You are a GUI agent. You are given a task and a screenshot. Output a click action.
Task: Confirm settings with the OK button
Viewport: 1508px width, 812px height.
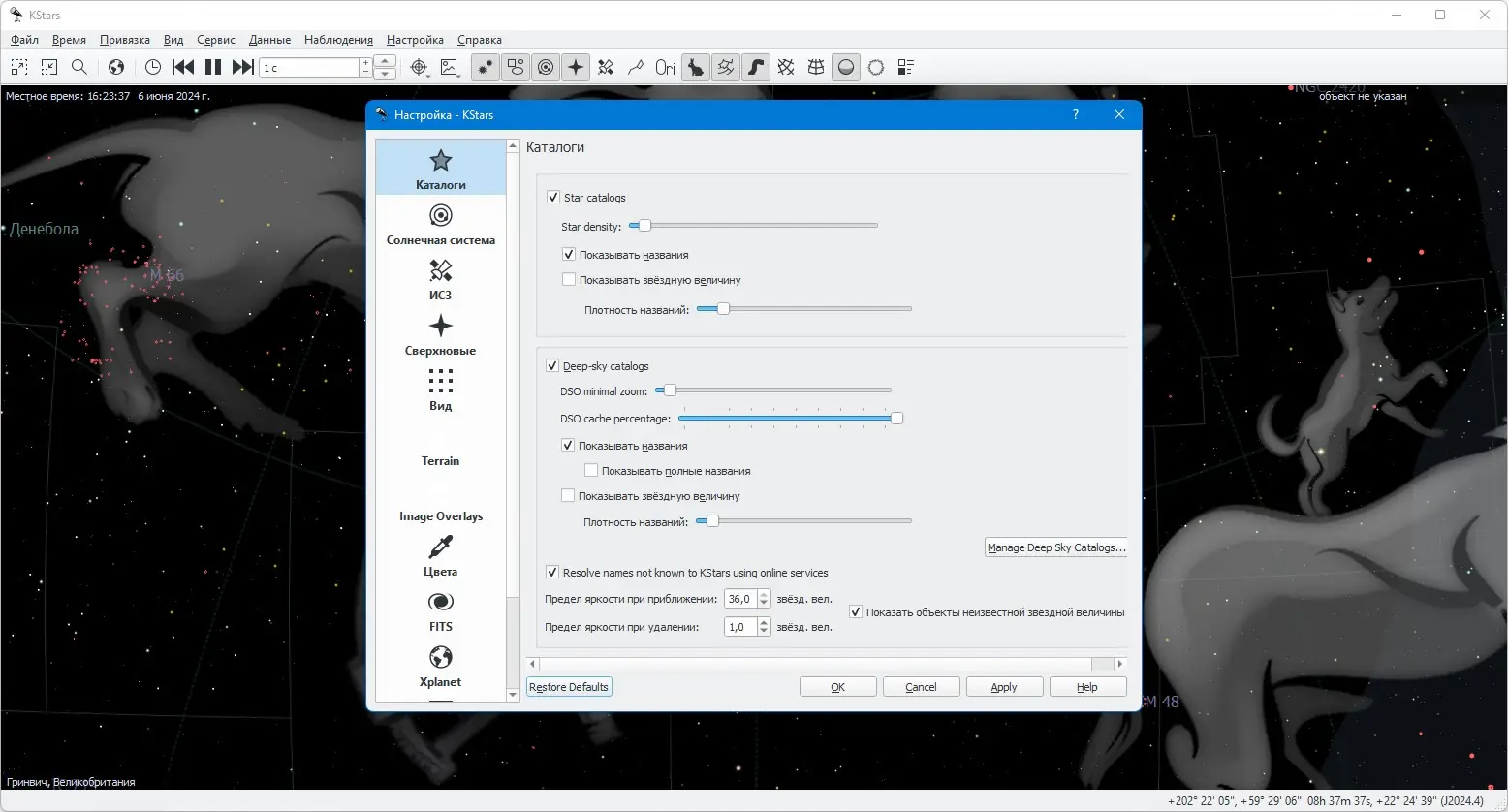pos(838,687)
